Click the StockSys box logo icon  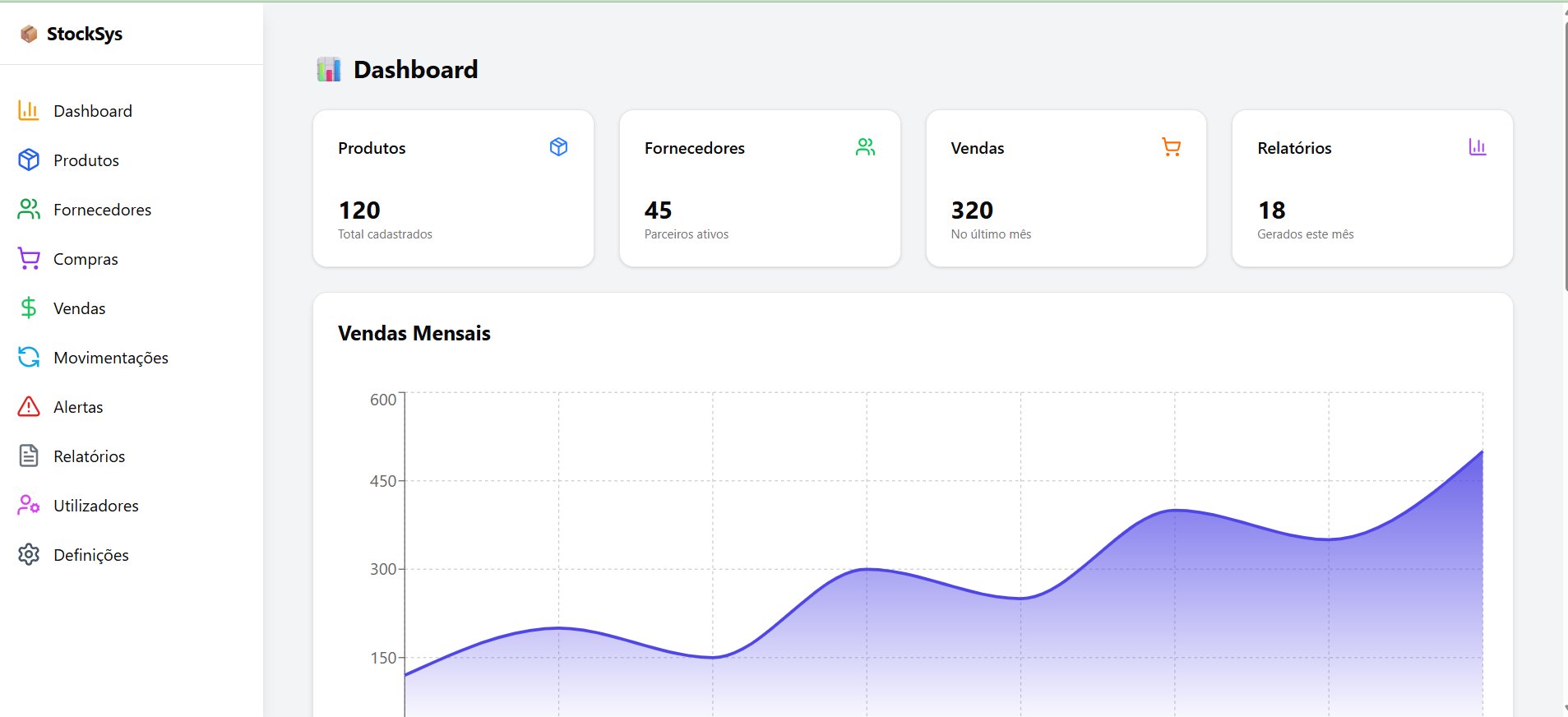tap(29, 34)
